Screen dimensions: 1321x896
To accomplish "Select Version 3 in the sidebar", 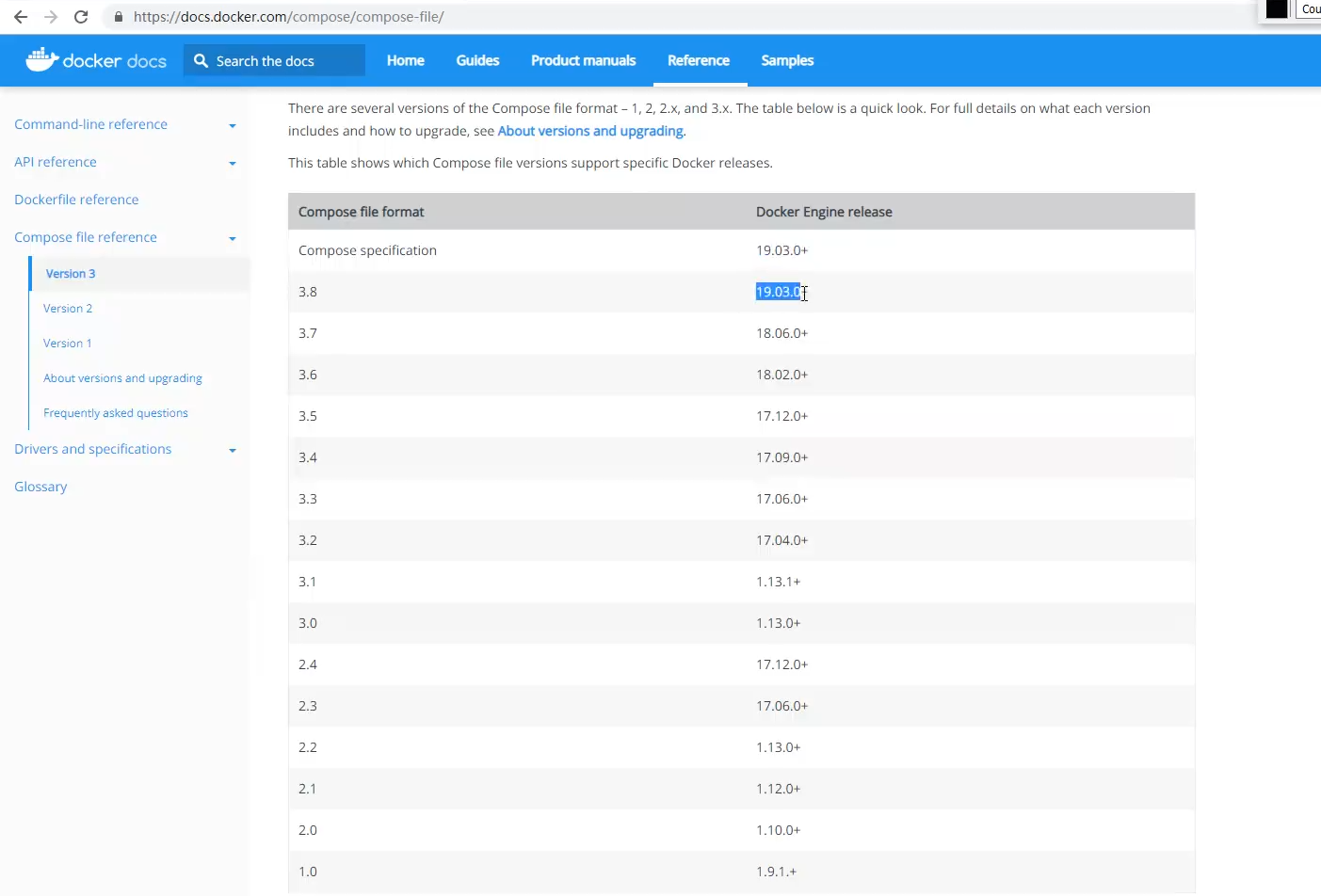I will [x=71, y=274].
